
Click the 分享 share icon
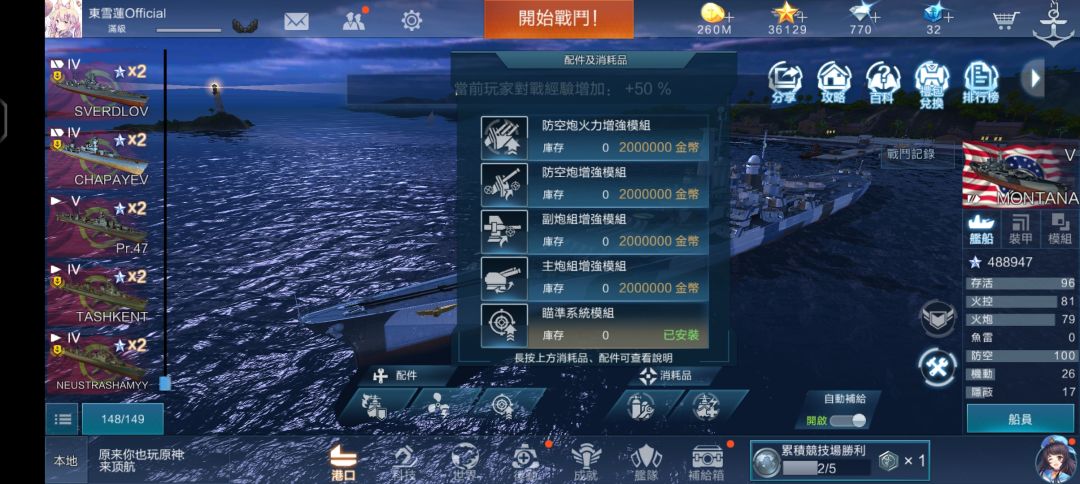tap(785, 83)
